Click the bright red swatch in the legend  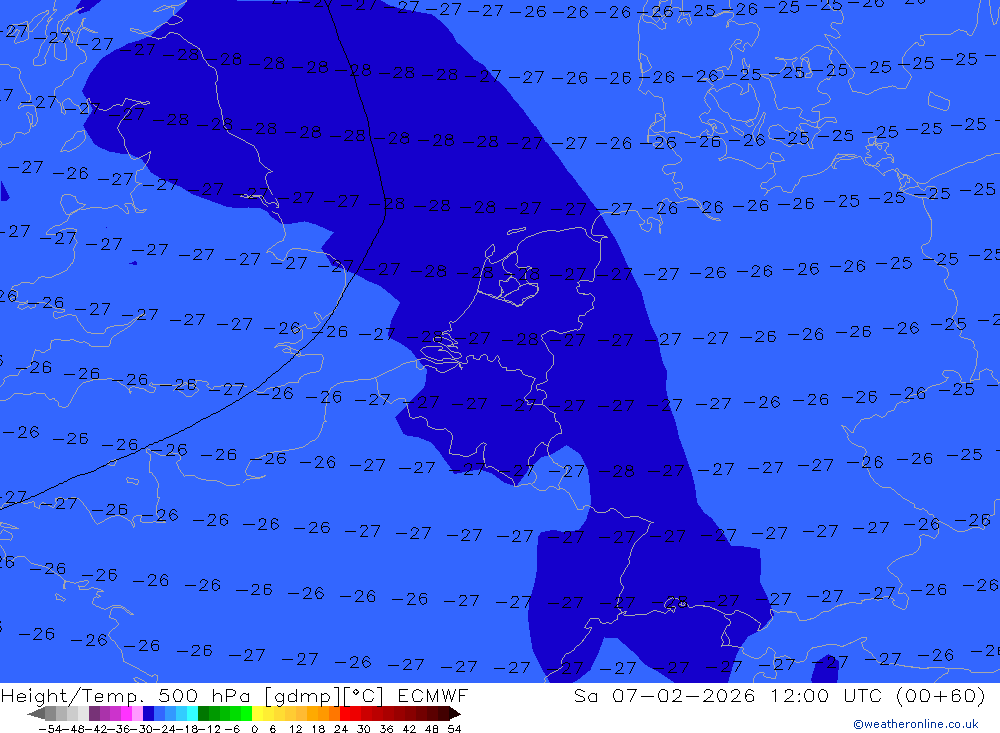345,713
